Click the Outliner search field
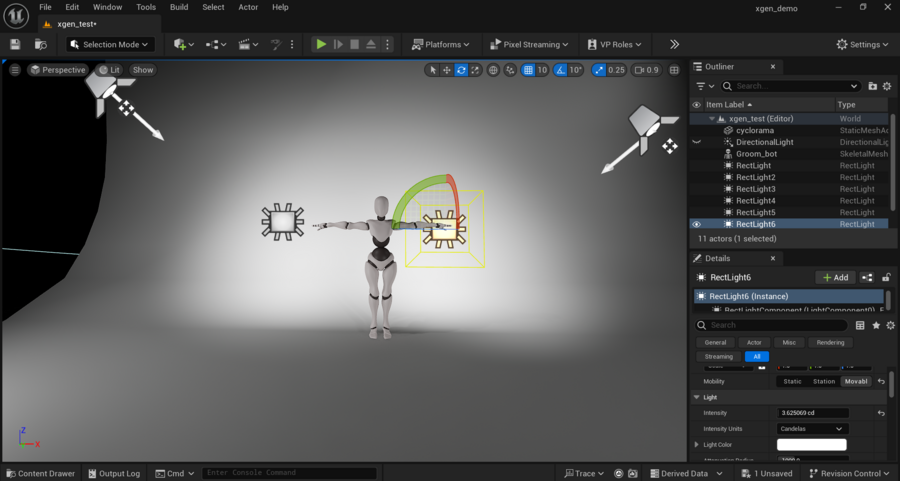This screenshot has width=900, height=481. 790,87
